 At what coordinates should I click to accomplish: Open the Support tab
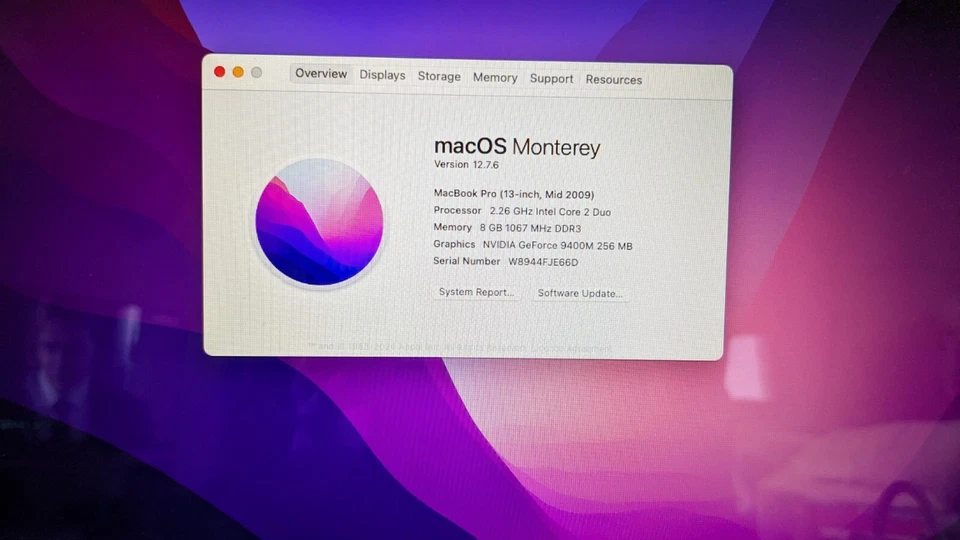pyautogui.click(x=551, y=79)
